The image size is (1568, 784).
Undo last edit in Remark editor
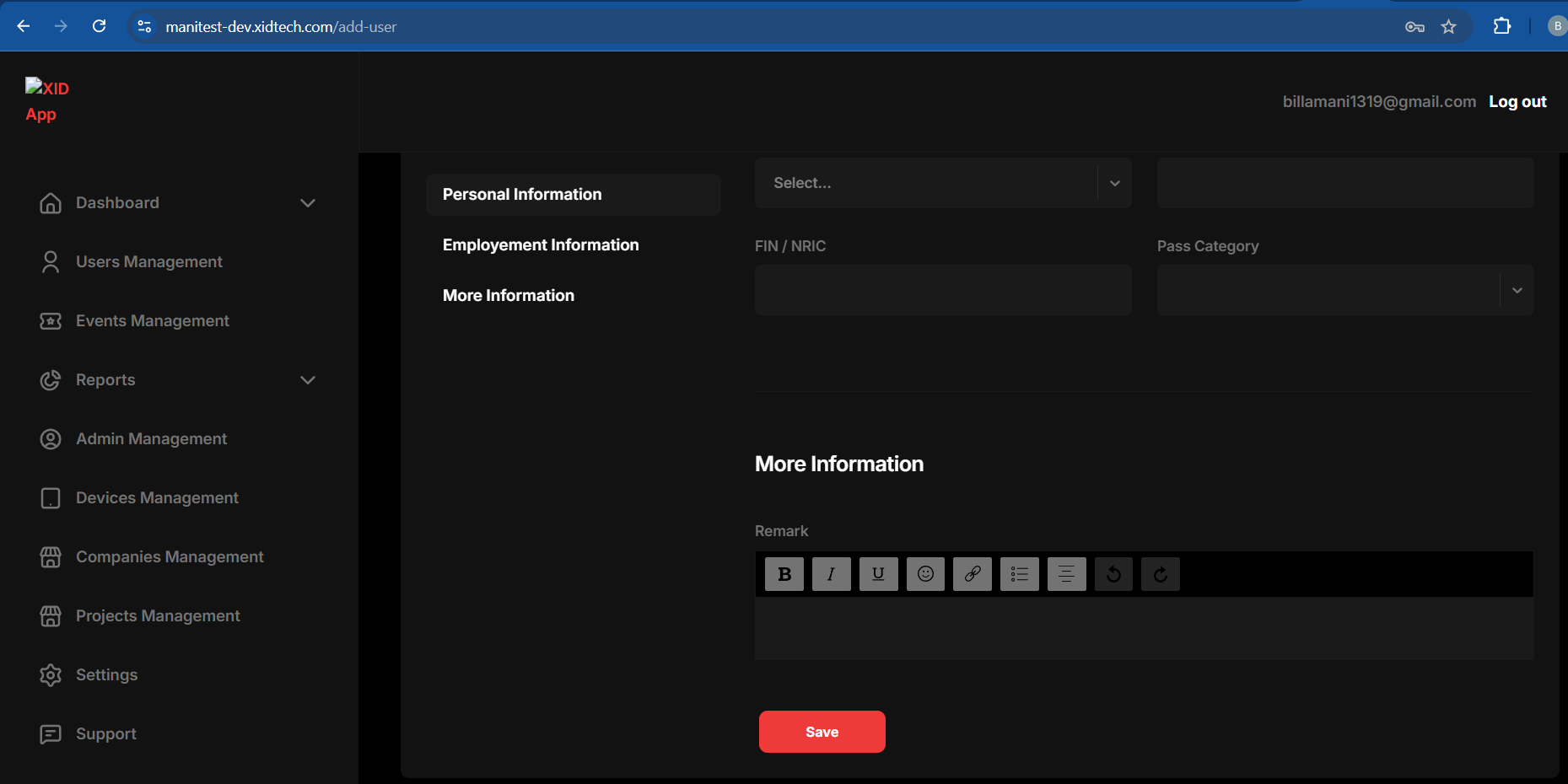1113,574
